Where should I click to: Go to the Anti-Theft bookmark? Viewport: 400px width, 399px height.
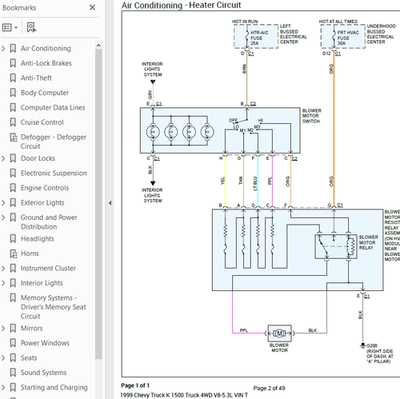click(x=36, y=78)
